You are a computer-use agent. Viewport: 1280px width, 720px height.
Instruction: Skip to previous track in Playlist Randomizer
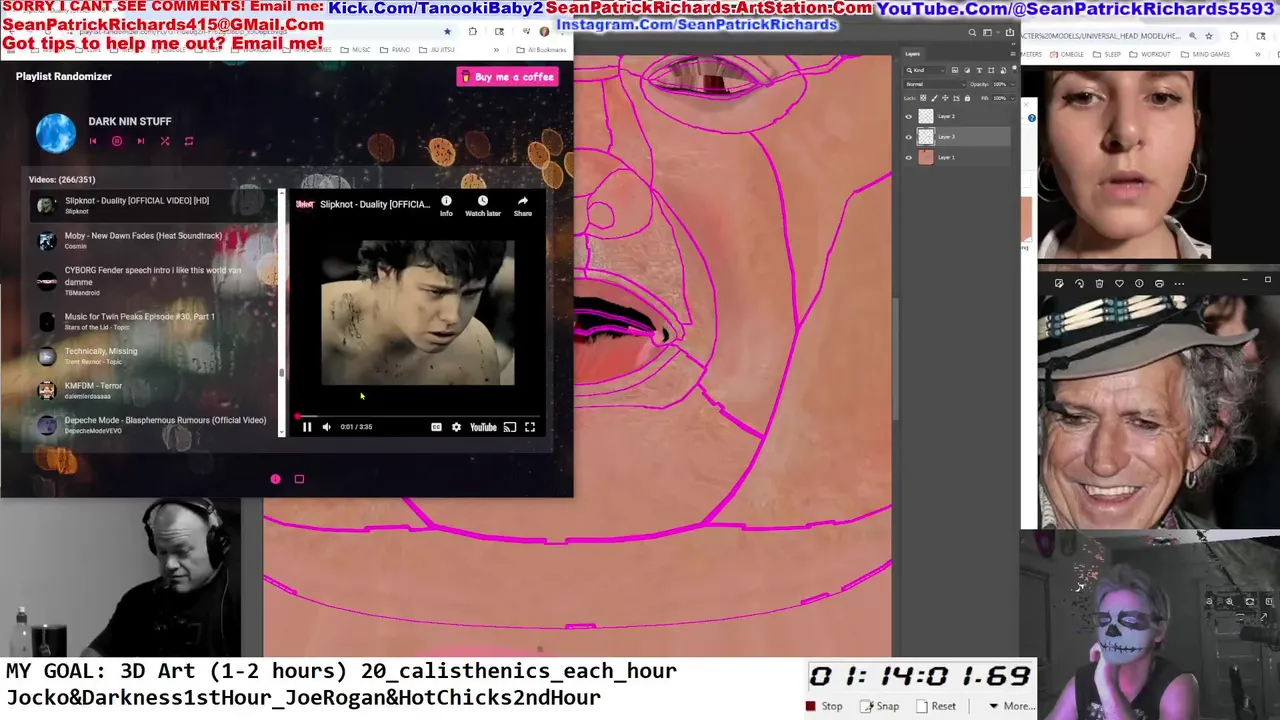[93, 141]
